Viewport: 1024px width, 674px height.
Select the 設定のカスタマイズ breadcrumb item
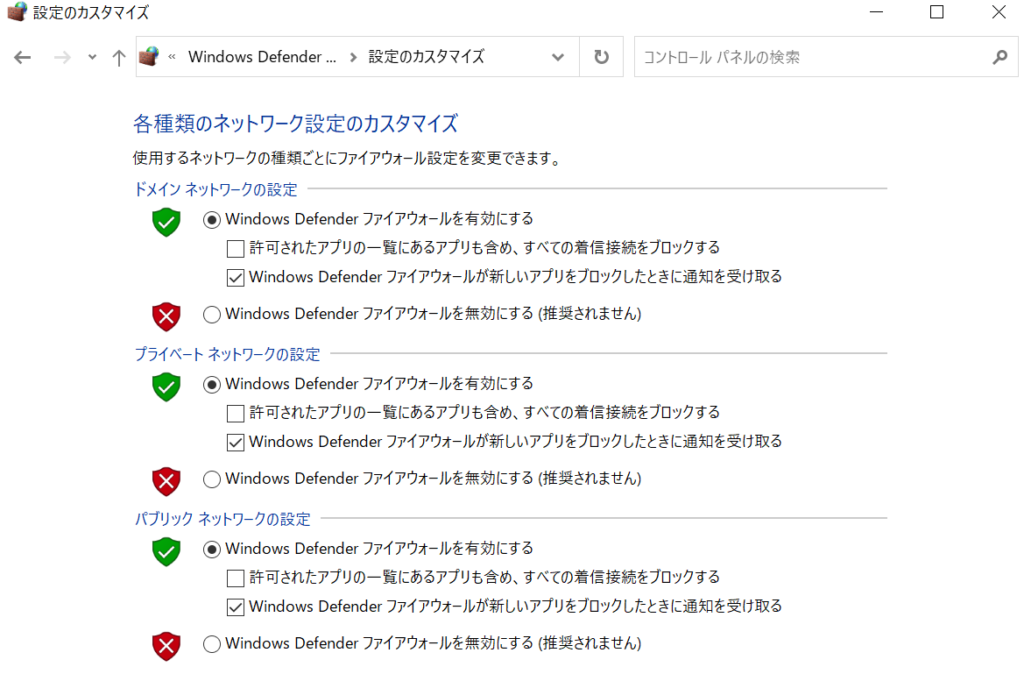pos(426,57)
